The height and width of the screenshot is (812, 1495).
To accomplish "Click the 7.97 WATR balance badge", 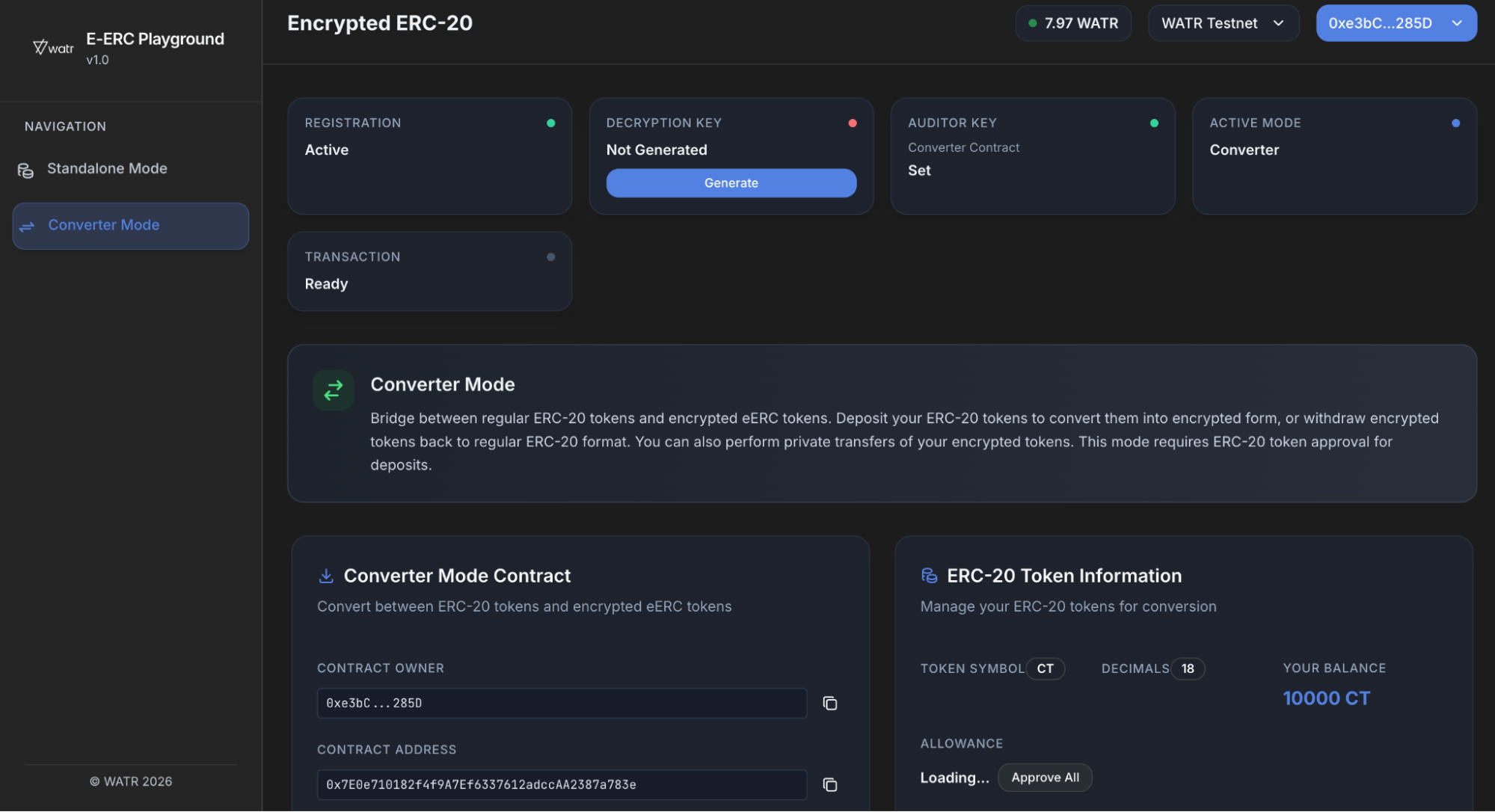I will point(1073,23).
